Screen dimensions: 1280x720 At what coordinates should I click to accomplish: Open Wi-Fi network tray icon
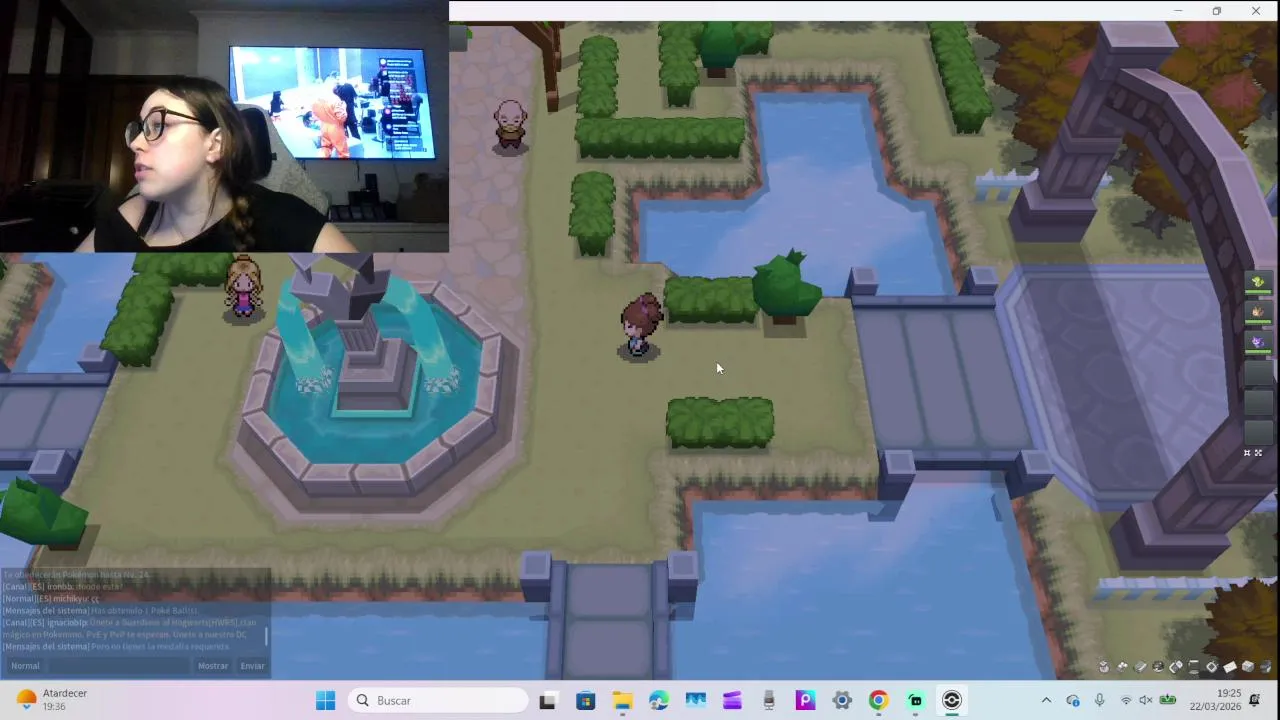coord(1126,700)
